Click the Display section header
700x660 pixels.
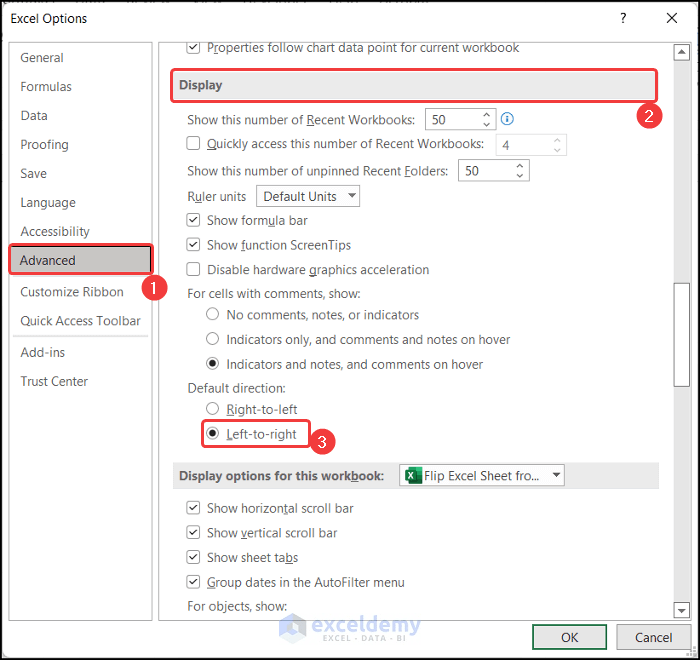coord(414,85)
